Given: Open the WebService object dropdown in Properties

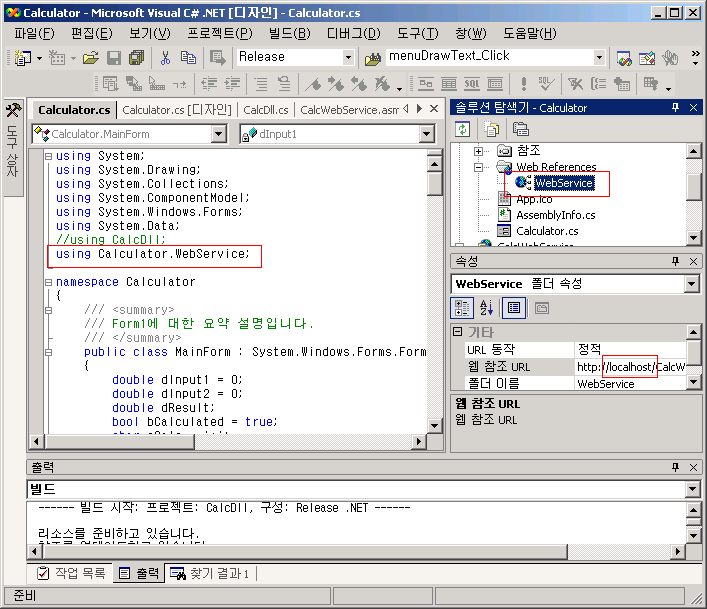Looking at the screenshot, I should pos(690,284).
